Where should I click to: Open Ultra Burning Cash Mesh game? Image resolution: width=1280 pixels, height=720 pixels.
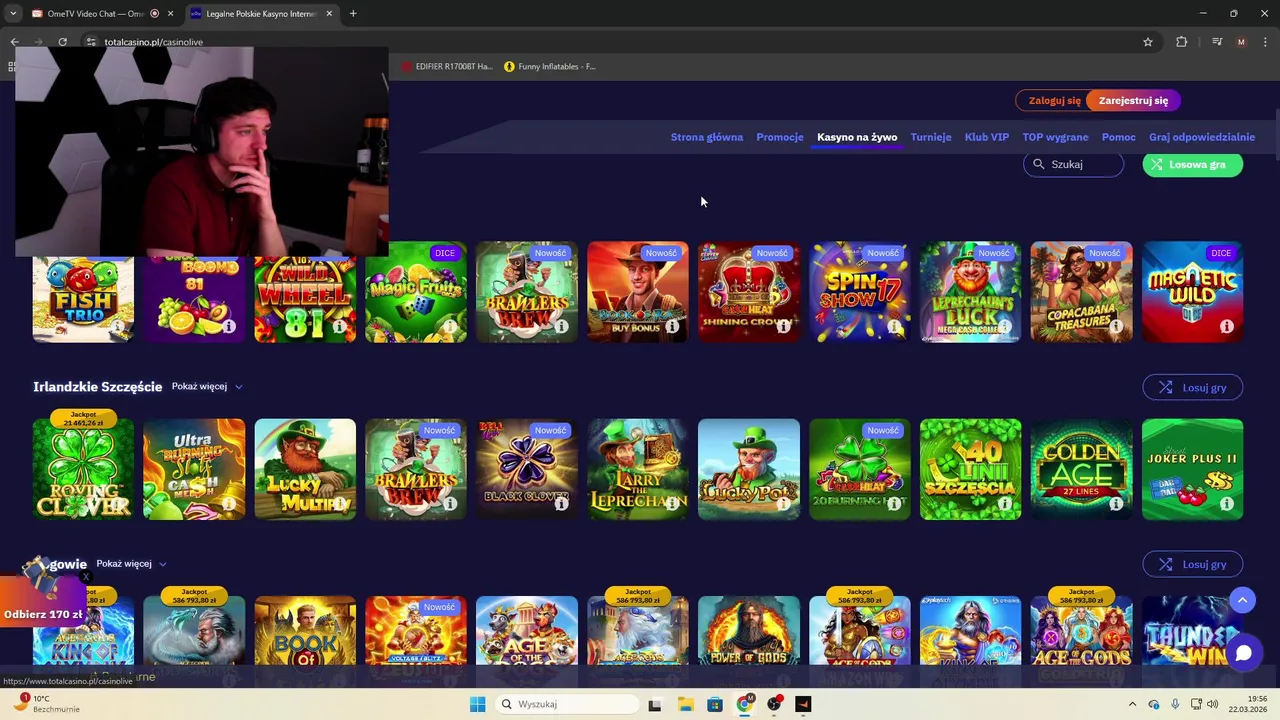(194, 469)
